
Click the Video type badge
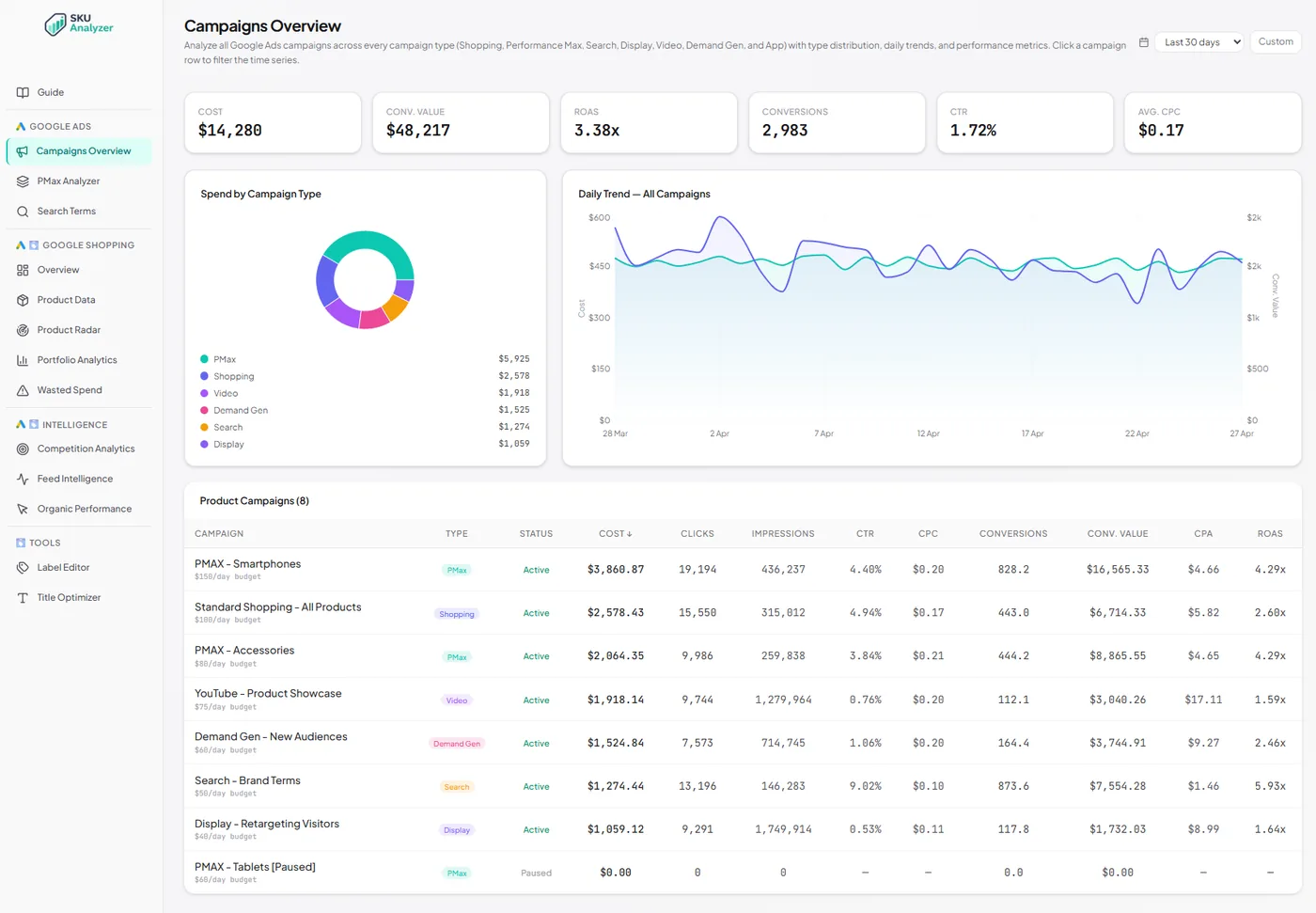point(457,700)
